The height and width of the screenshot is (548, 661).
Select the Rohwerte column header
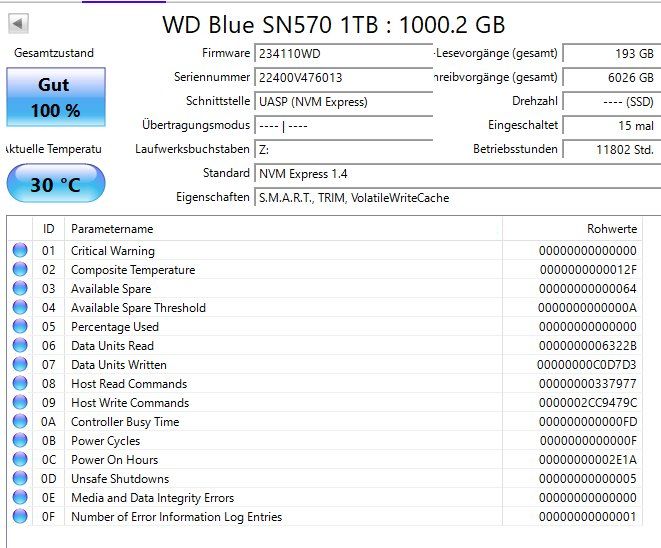coord(572,229)
